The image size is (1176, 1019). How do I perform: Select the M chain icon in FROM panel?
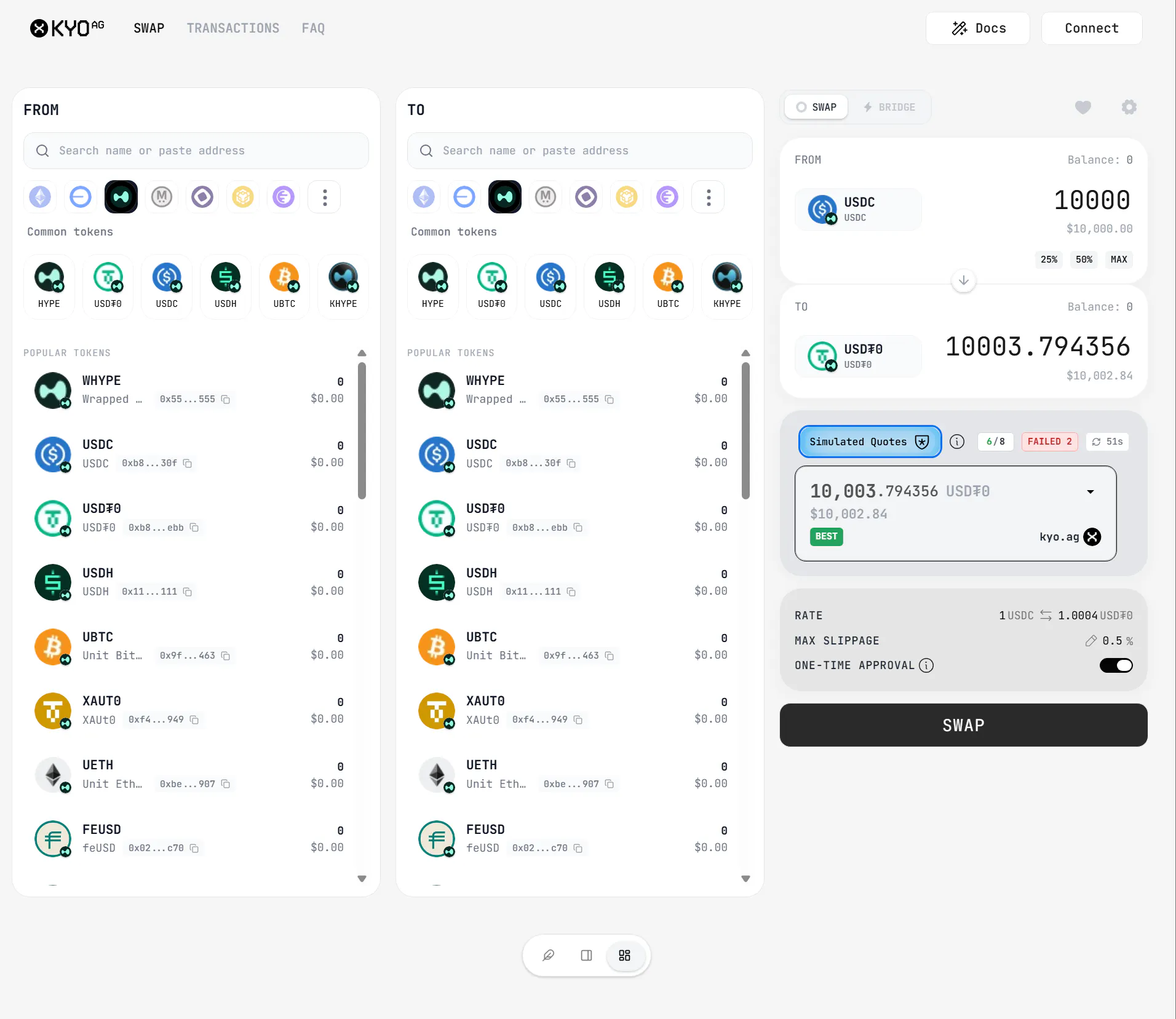click(162, 197)
